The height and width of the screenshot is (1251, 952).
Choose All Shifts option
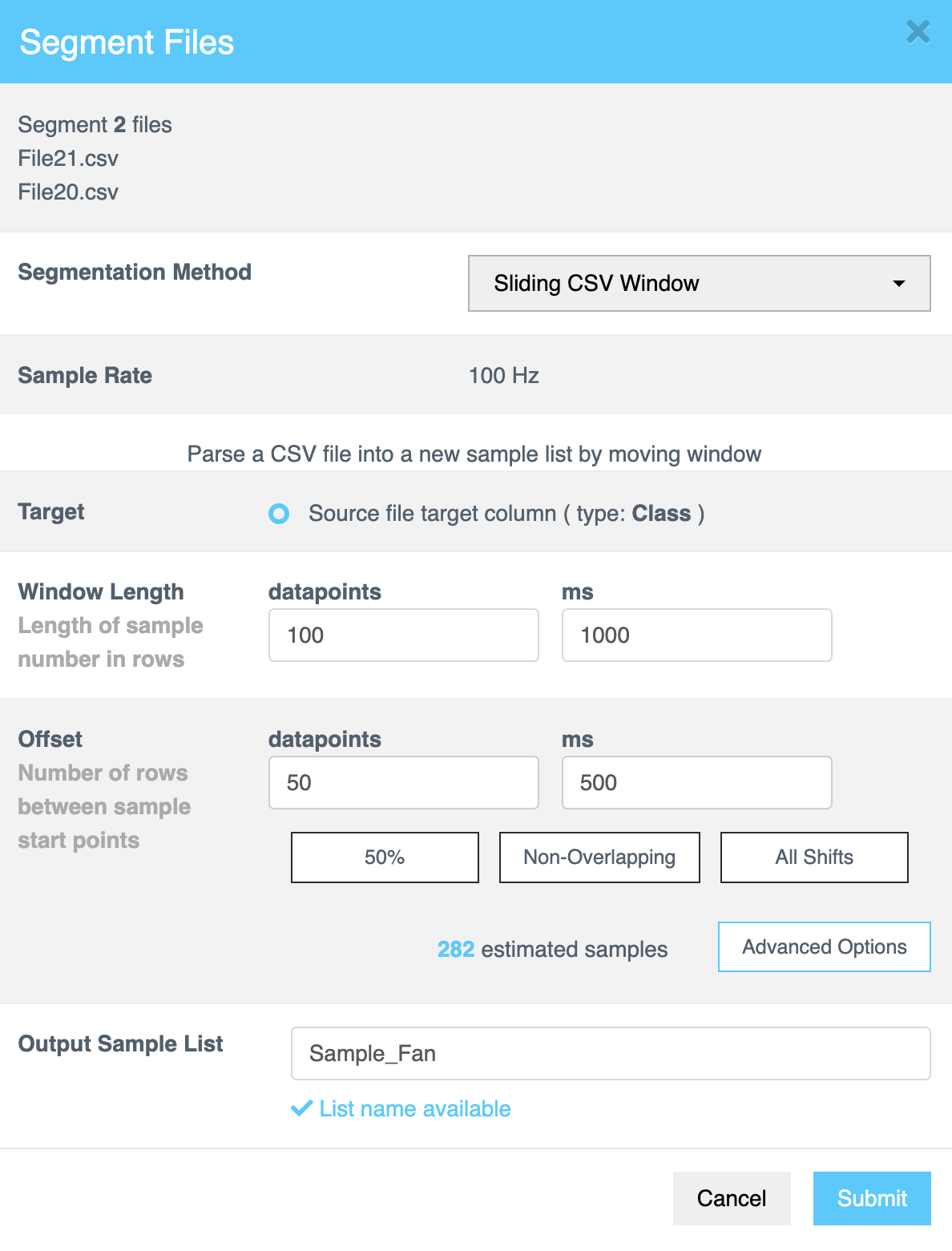click(x=813, y=857)
